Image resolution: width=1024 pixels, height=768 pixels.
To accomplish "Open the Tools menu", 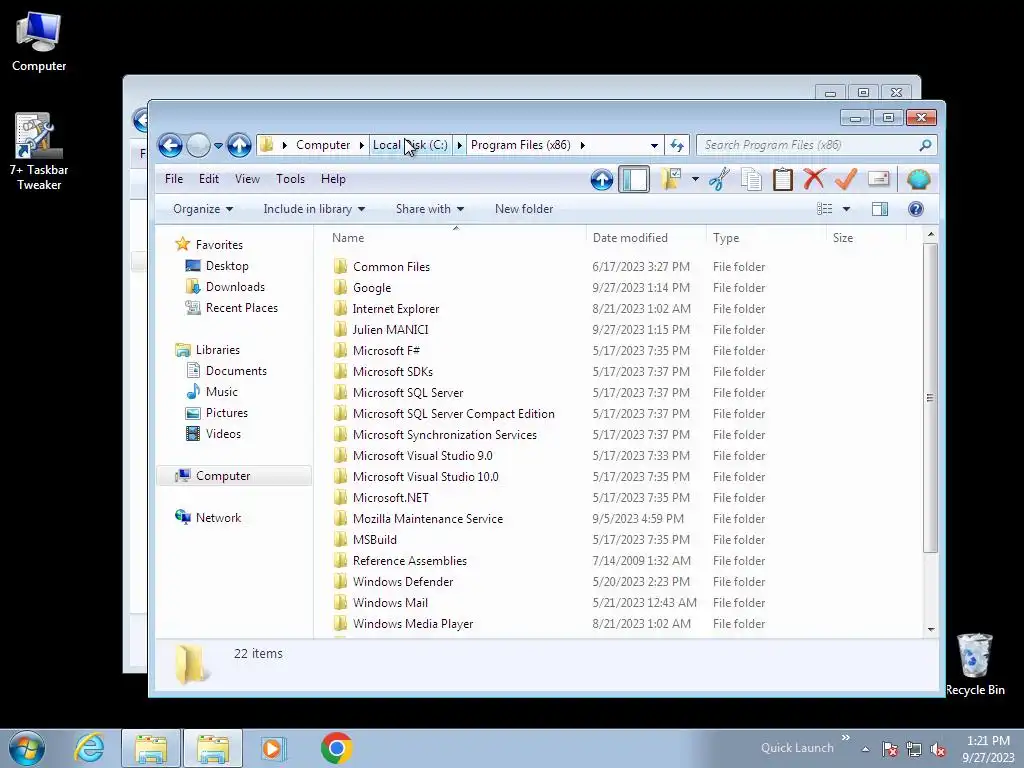I will point(290,179).
